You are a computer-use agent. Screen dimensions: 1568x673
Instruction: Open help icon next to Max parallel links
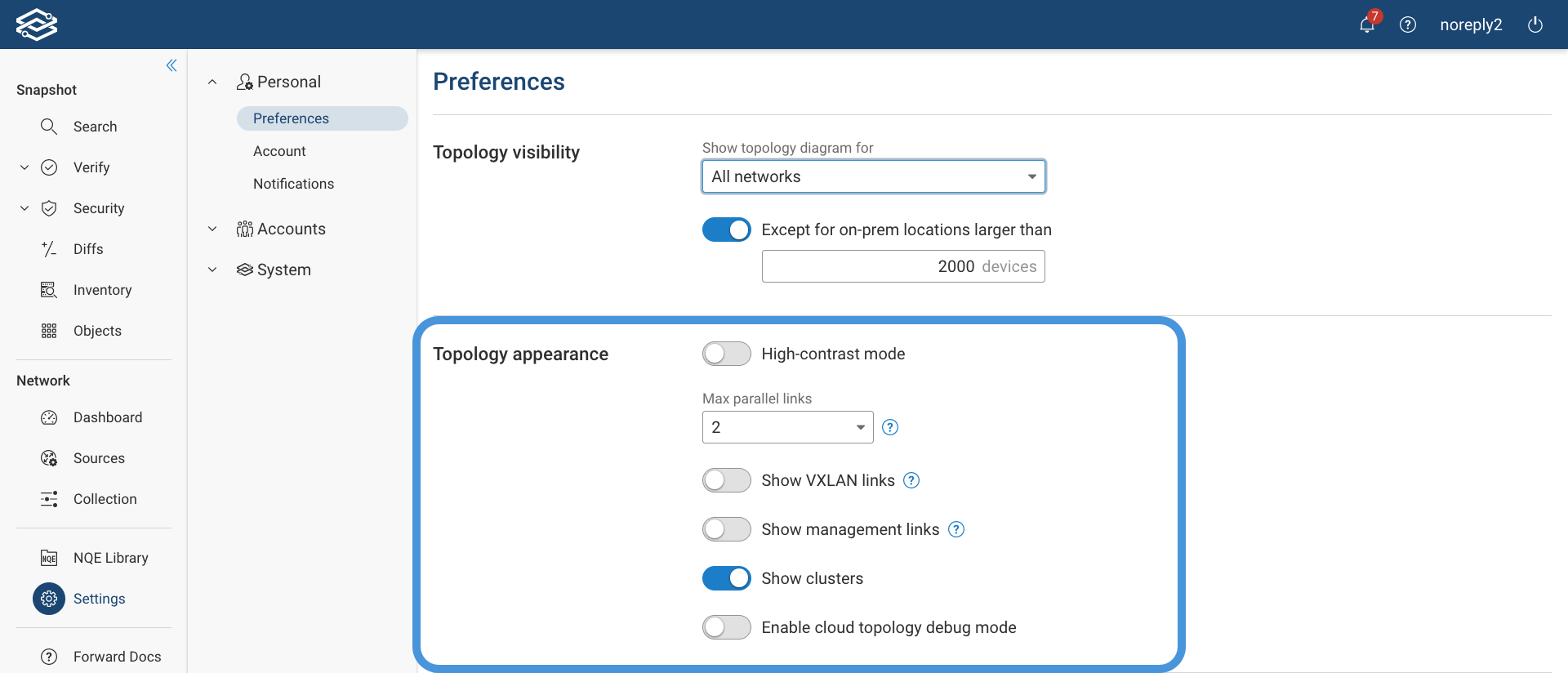click(x=890, y=427)
